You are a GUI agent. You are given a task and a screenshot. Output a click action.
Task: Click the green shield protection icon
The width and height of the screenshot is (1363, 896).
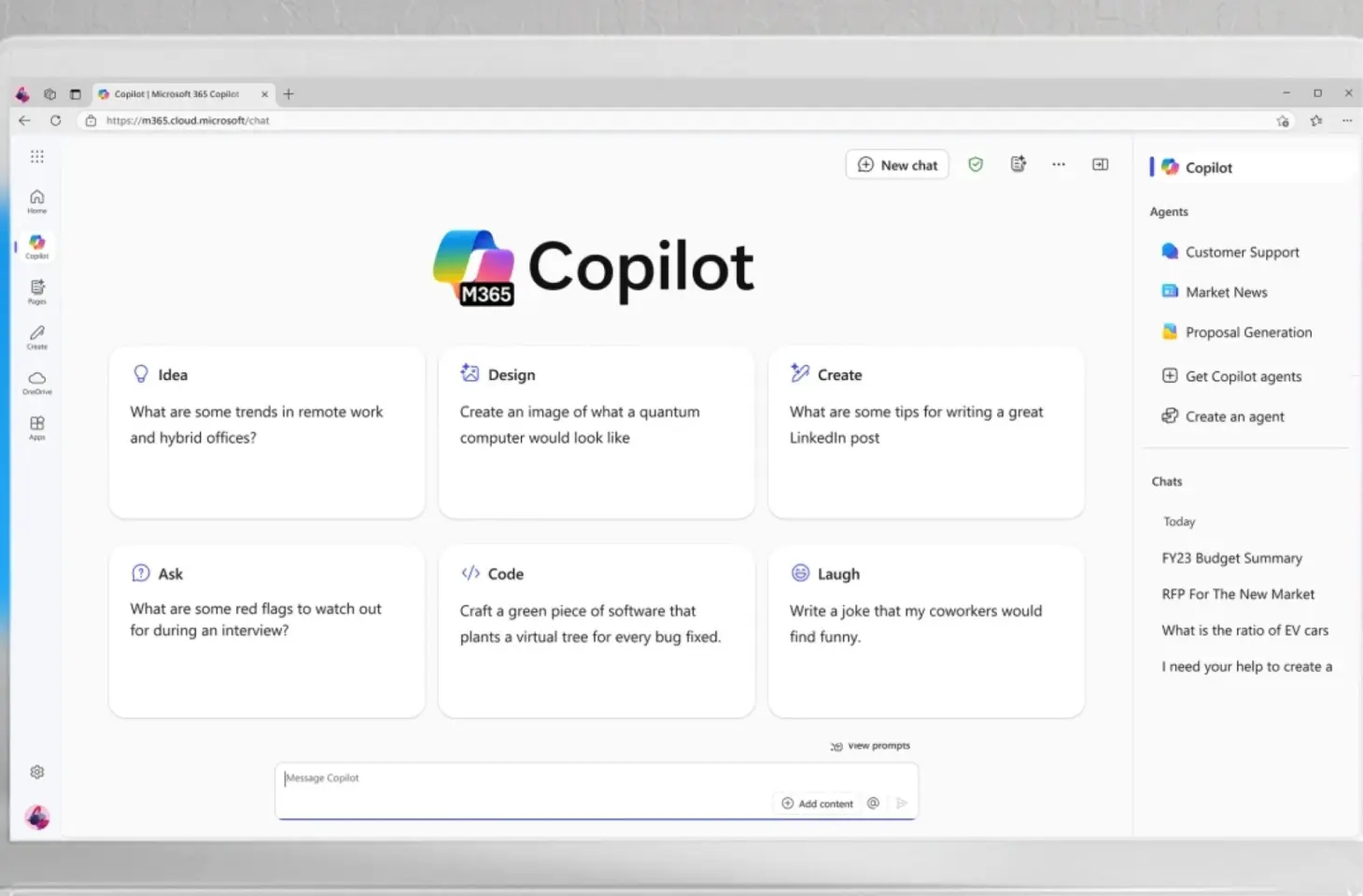(976, 164)
